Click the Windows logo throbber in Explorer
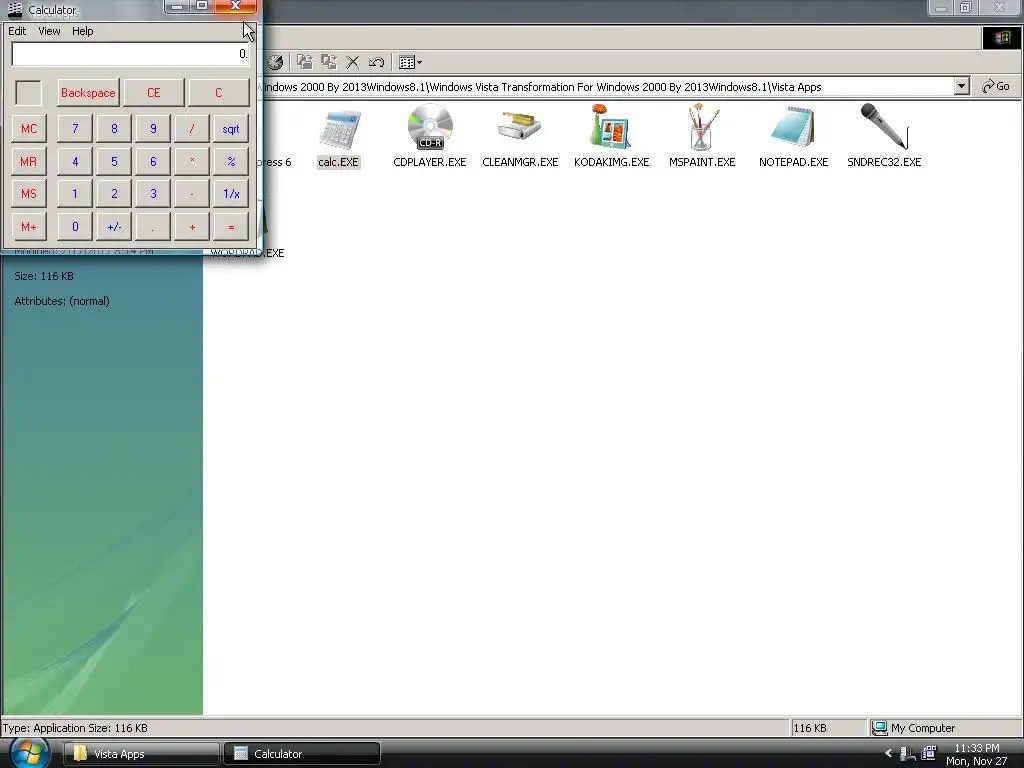Image resolution: width=1024 pixels, height=768 pixels. (1002, 38)
